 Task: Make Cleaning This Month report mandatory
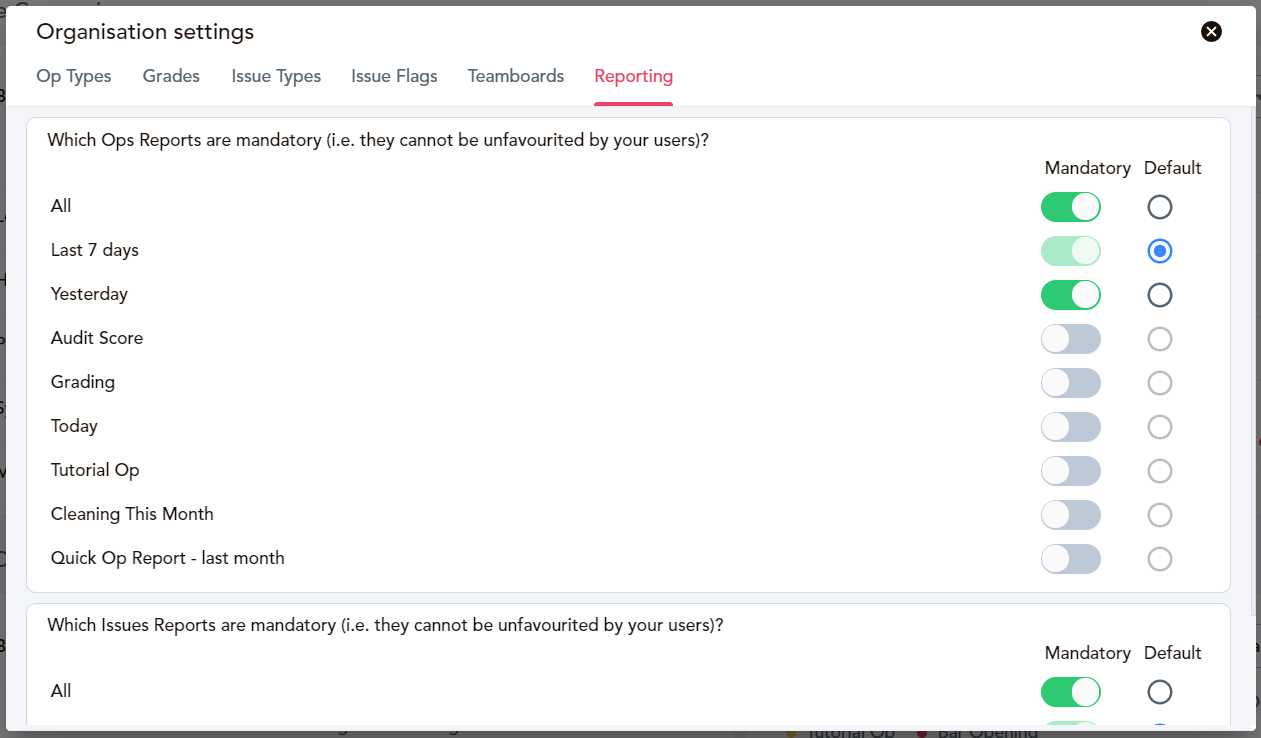coord(1070,515)
